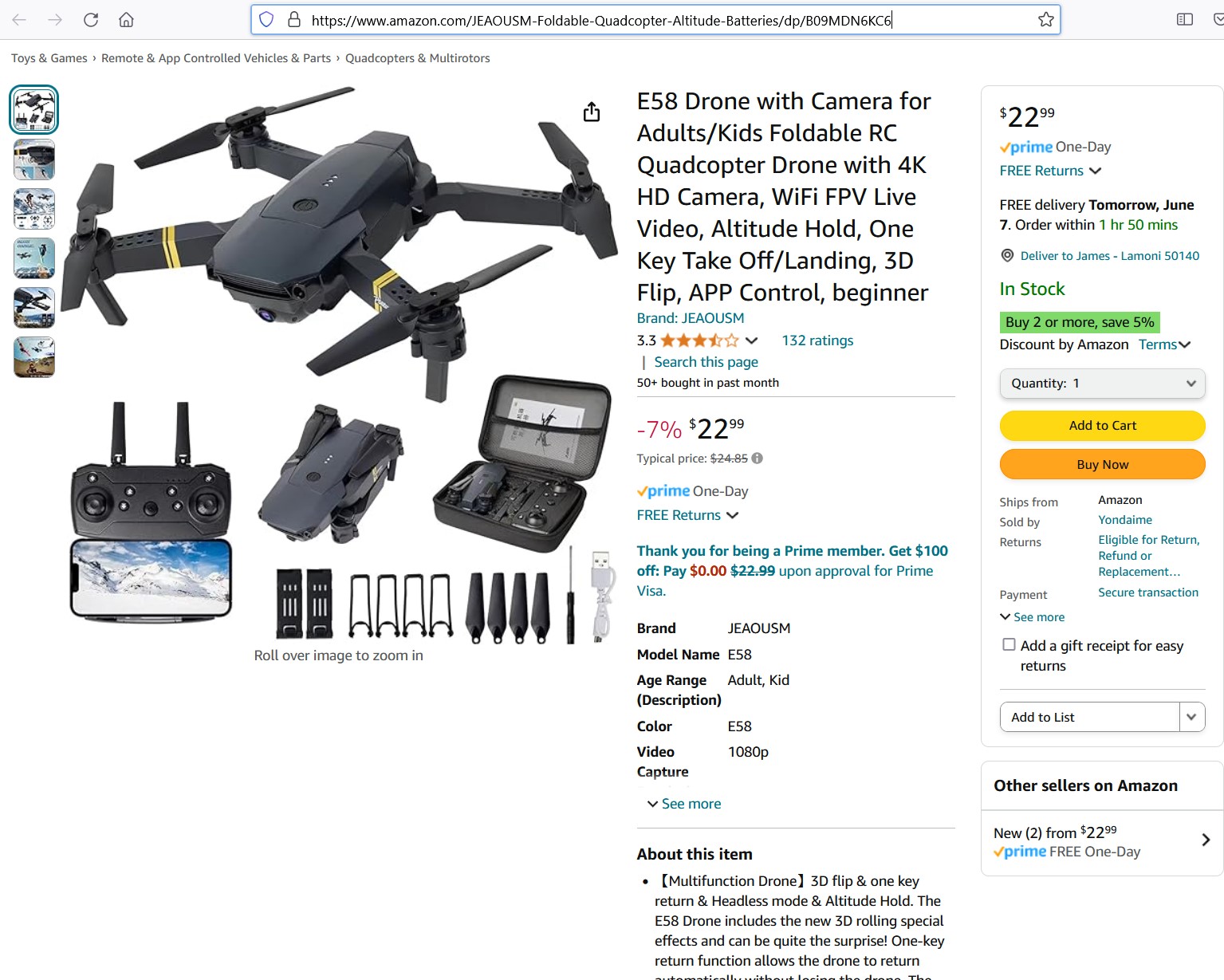The image size is (1224, 980).
Task: Click the location pin delivery icon
Action: [1007, 256]
